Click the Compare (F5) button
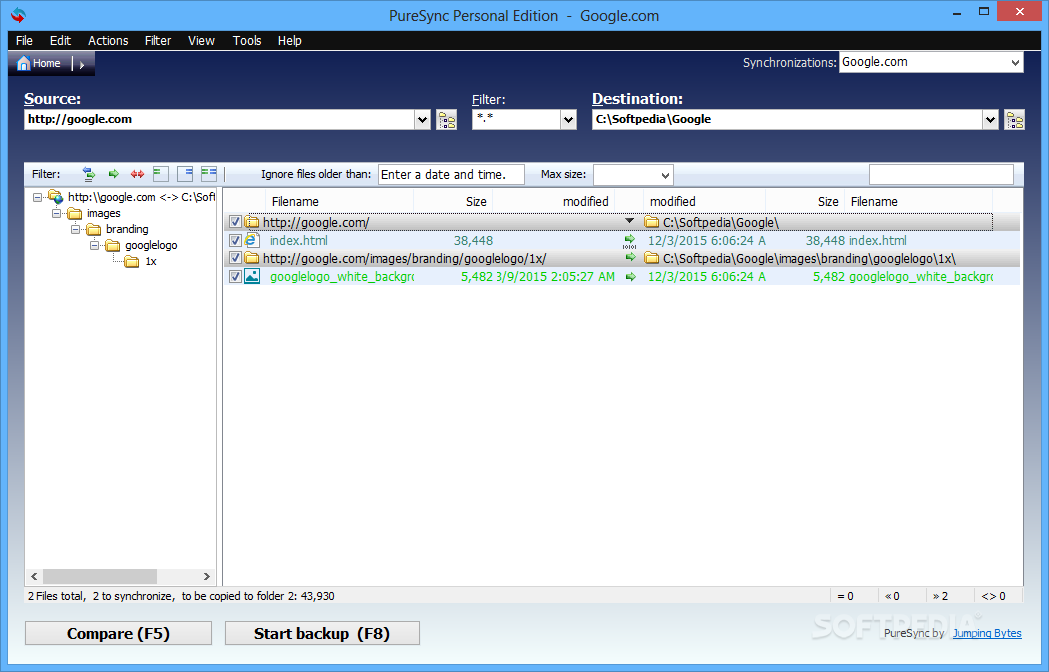The image size is (1049, 672). 118,633
